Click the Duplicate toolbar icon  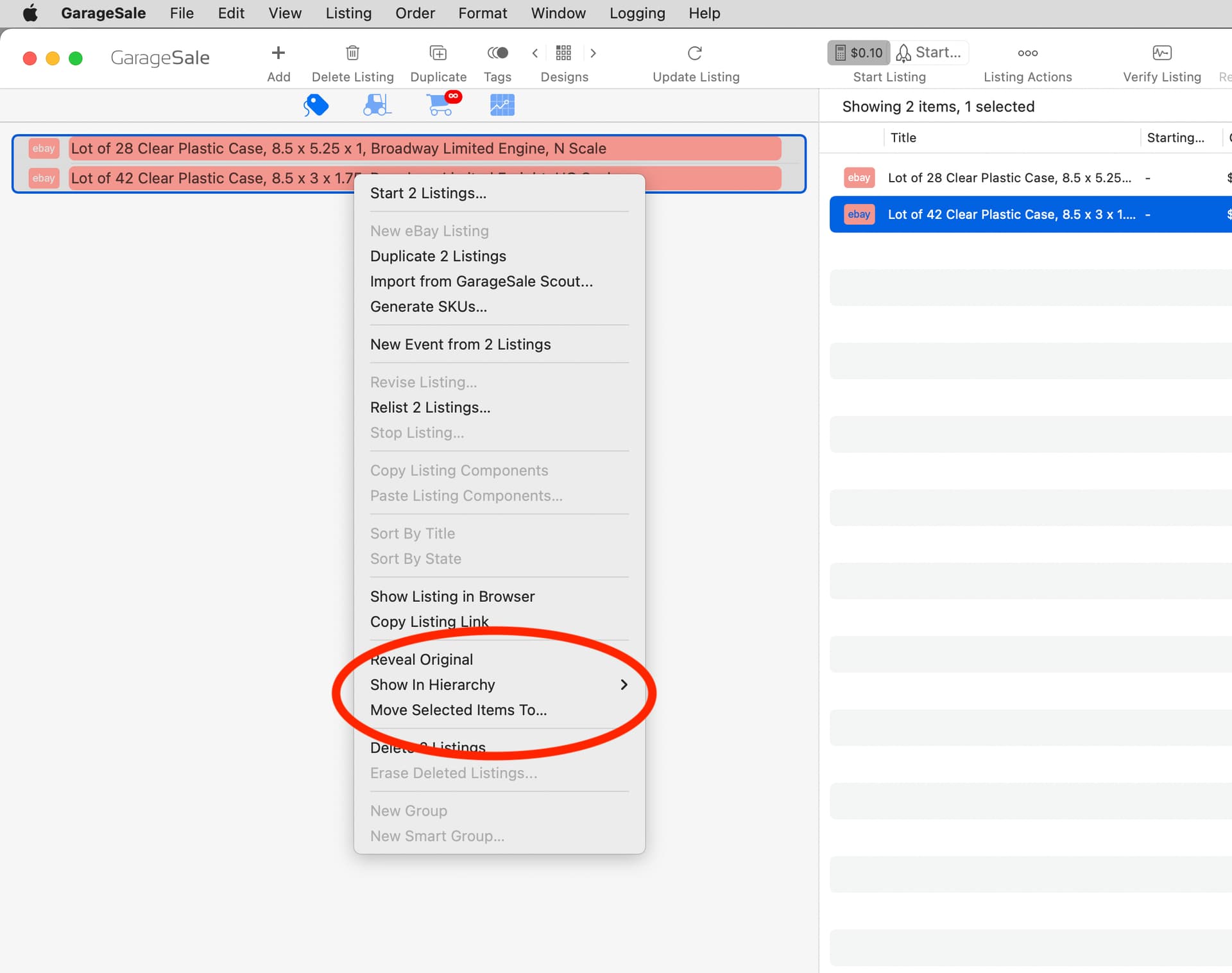point(438,53)
